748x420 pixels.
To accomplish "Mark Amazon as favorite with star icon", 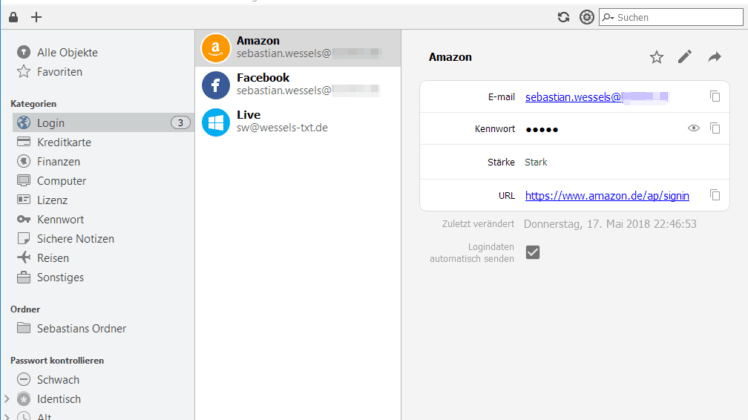I will [x=657, y=57].
